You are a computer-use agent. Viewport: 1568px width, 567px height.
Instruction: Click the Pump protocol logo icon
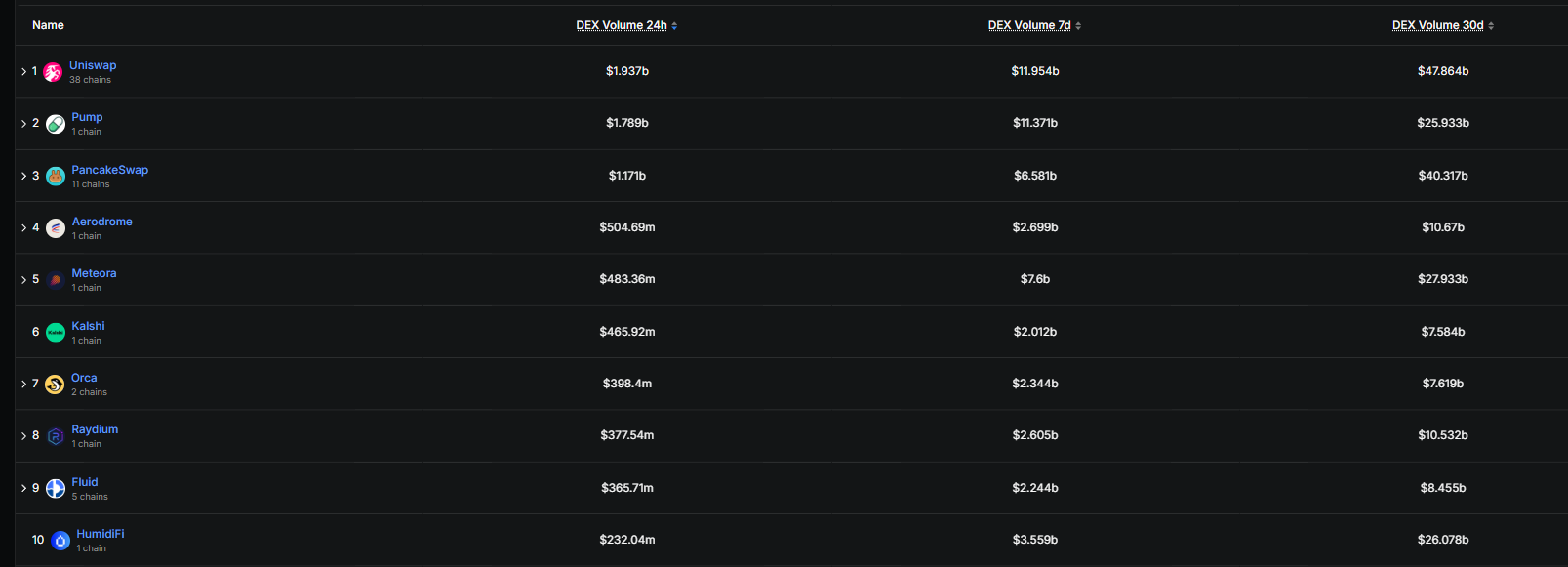pos(56,124)
